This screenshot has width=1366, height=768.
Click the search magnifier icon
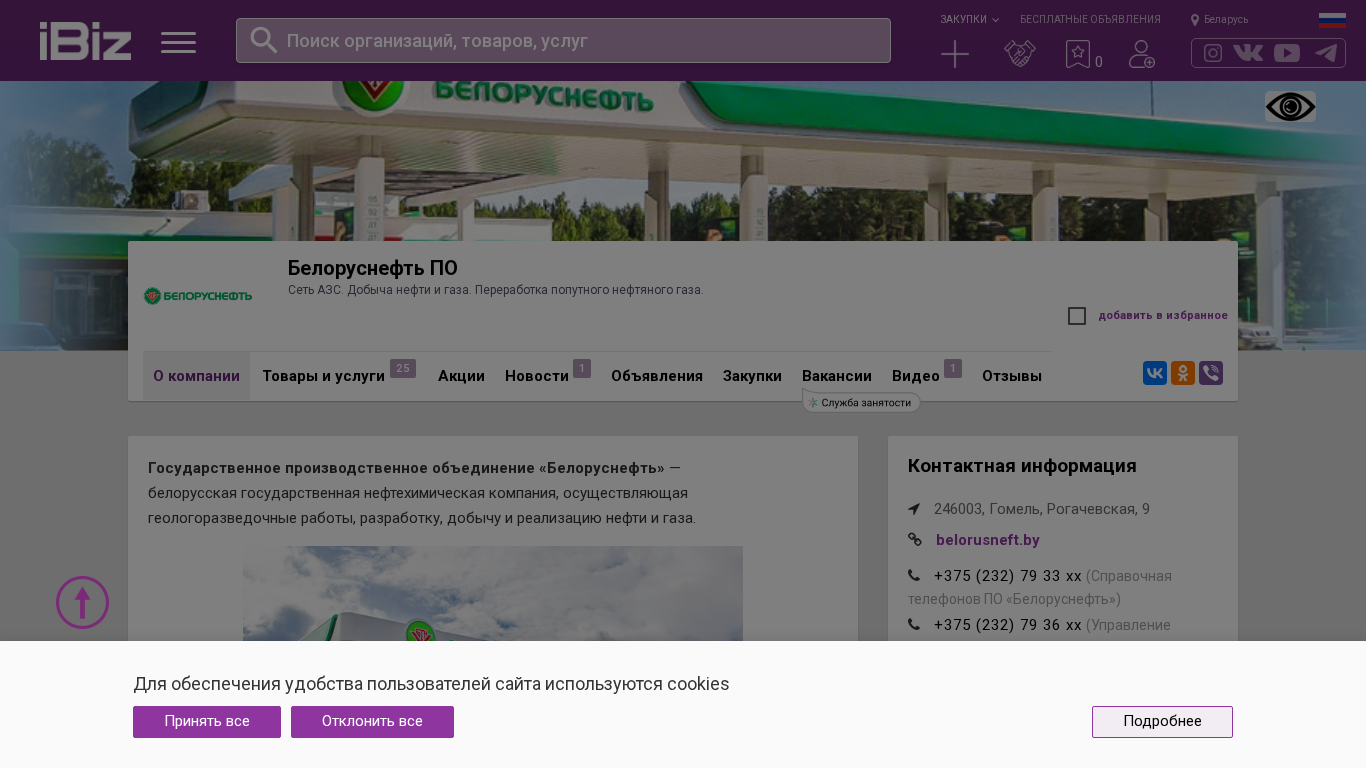(x=263, y=40)
